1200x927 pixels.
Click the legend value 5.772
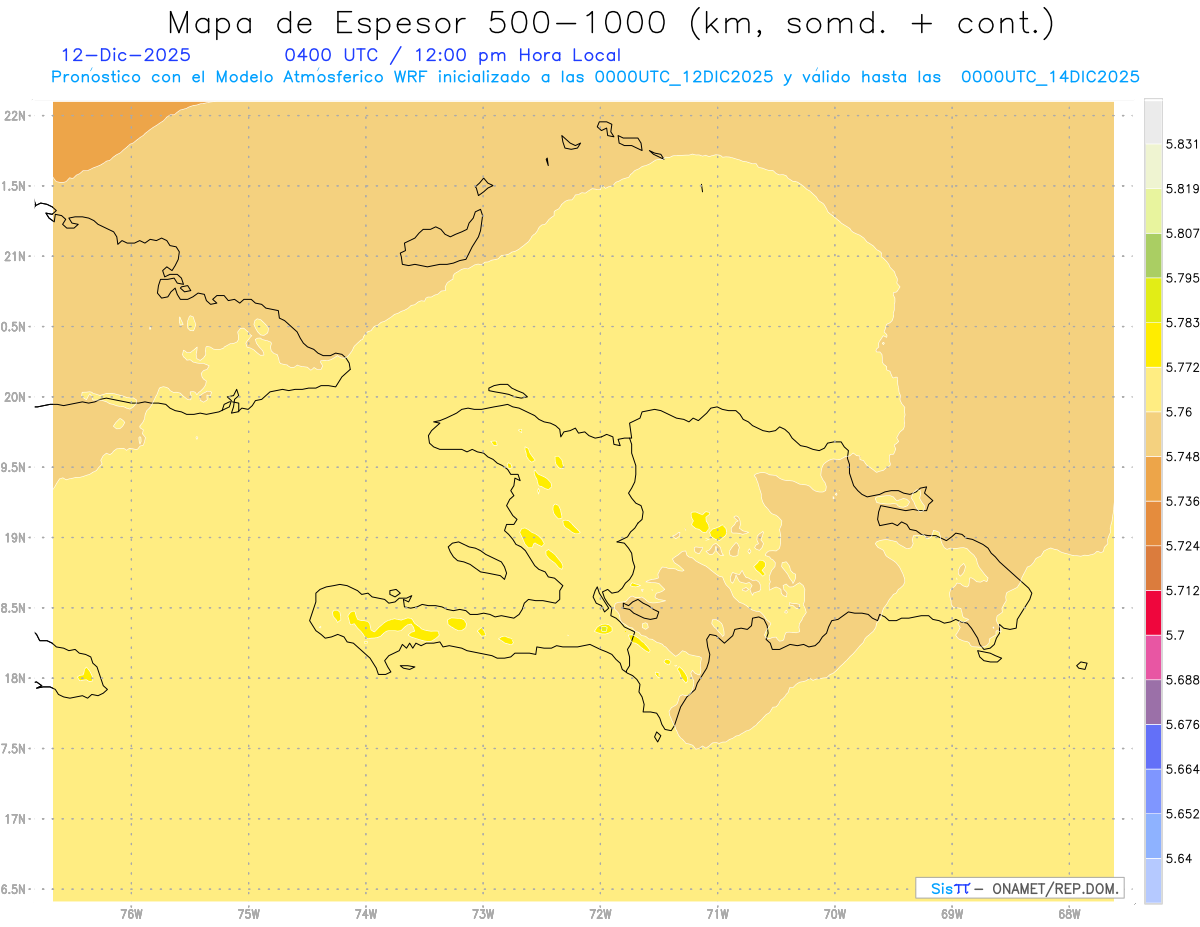(x=1183, y=367)
